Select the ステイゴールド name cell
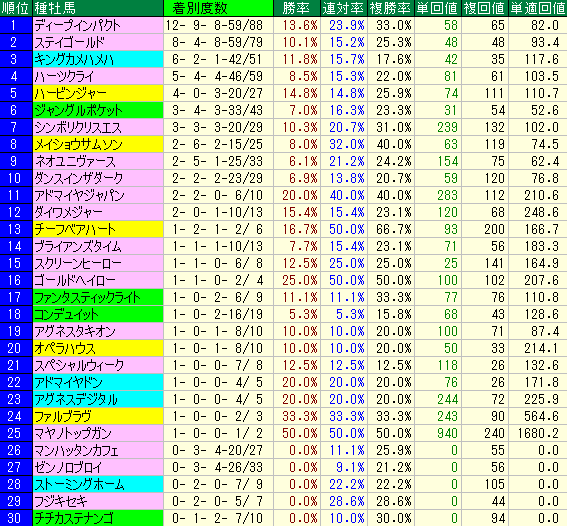The width and height of the screenshot is (567, 526). 98,42
